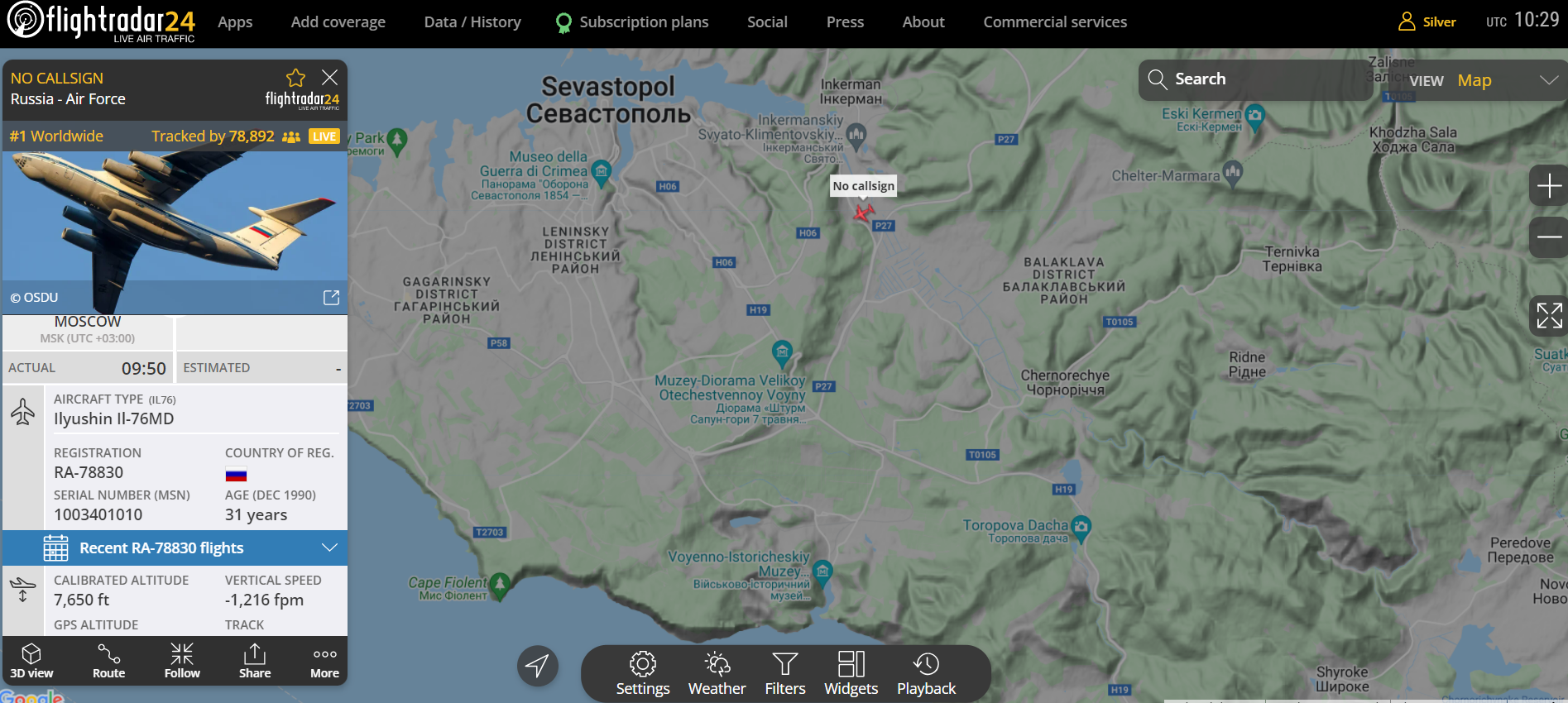Open the Silver account menu
Screen dimensions: 1568x703
pyautogui.click(x=1427, y=22)
